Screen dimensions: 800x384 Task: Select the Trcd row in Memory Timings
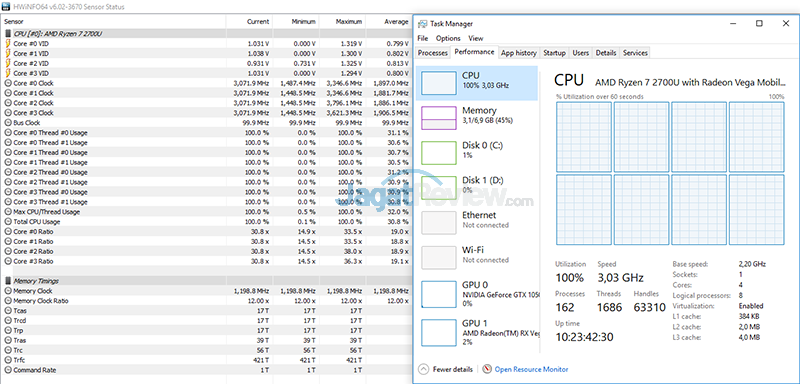(206, 321)
